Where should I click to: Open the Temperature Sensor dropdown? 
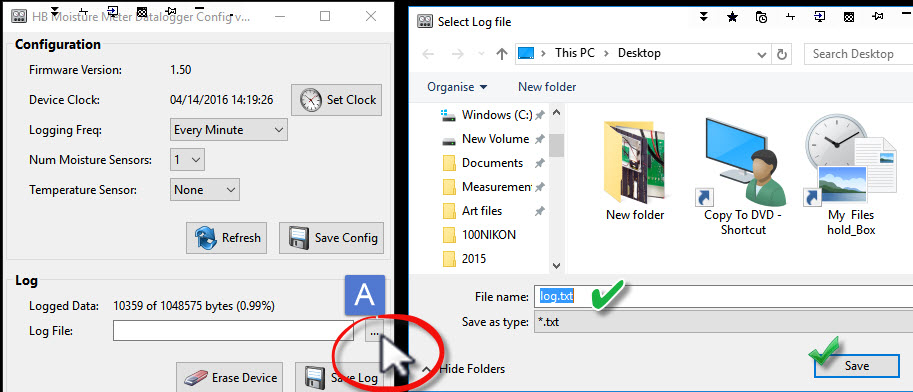pos(206,190)
